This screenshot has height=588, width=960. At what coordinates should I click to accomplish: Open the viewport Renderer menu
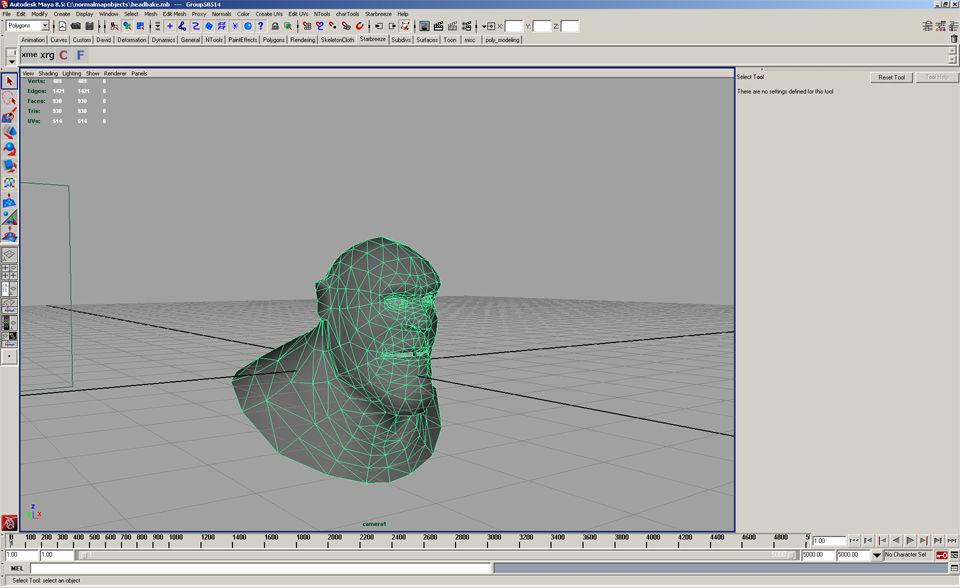pos(115,74)
